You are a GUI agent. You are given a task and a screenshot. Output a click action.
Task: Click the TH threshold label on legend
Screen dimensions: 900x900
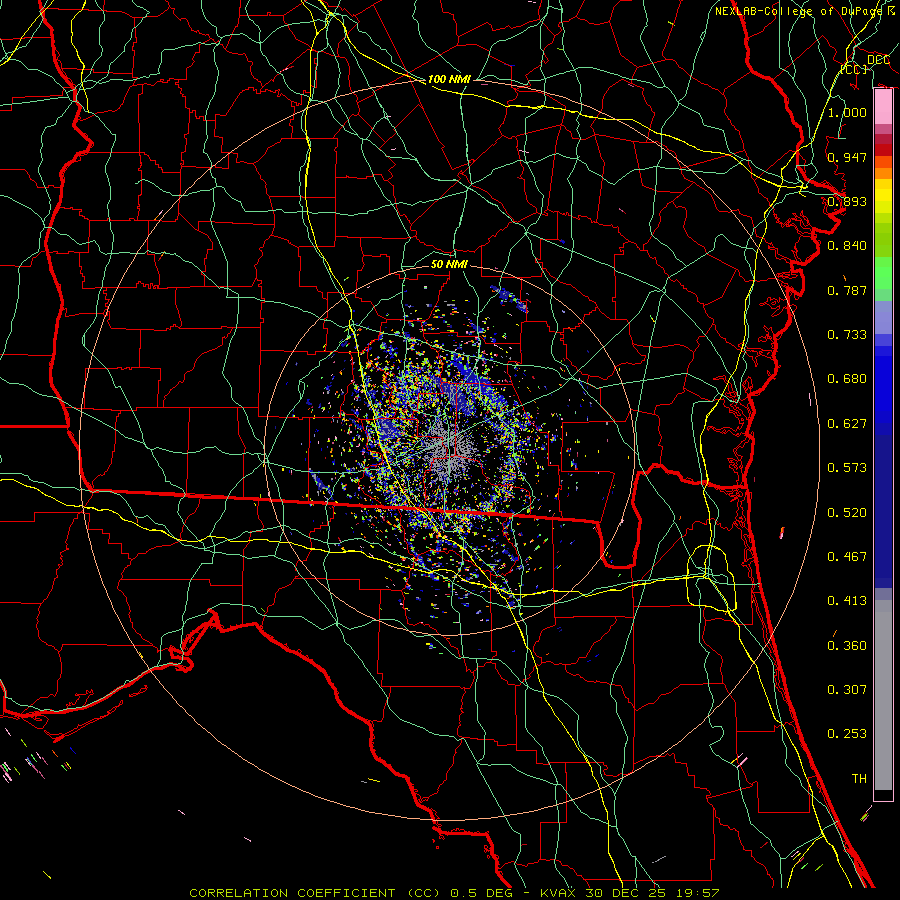click(x=859, y=779)
